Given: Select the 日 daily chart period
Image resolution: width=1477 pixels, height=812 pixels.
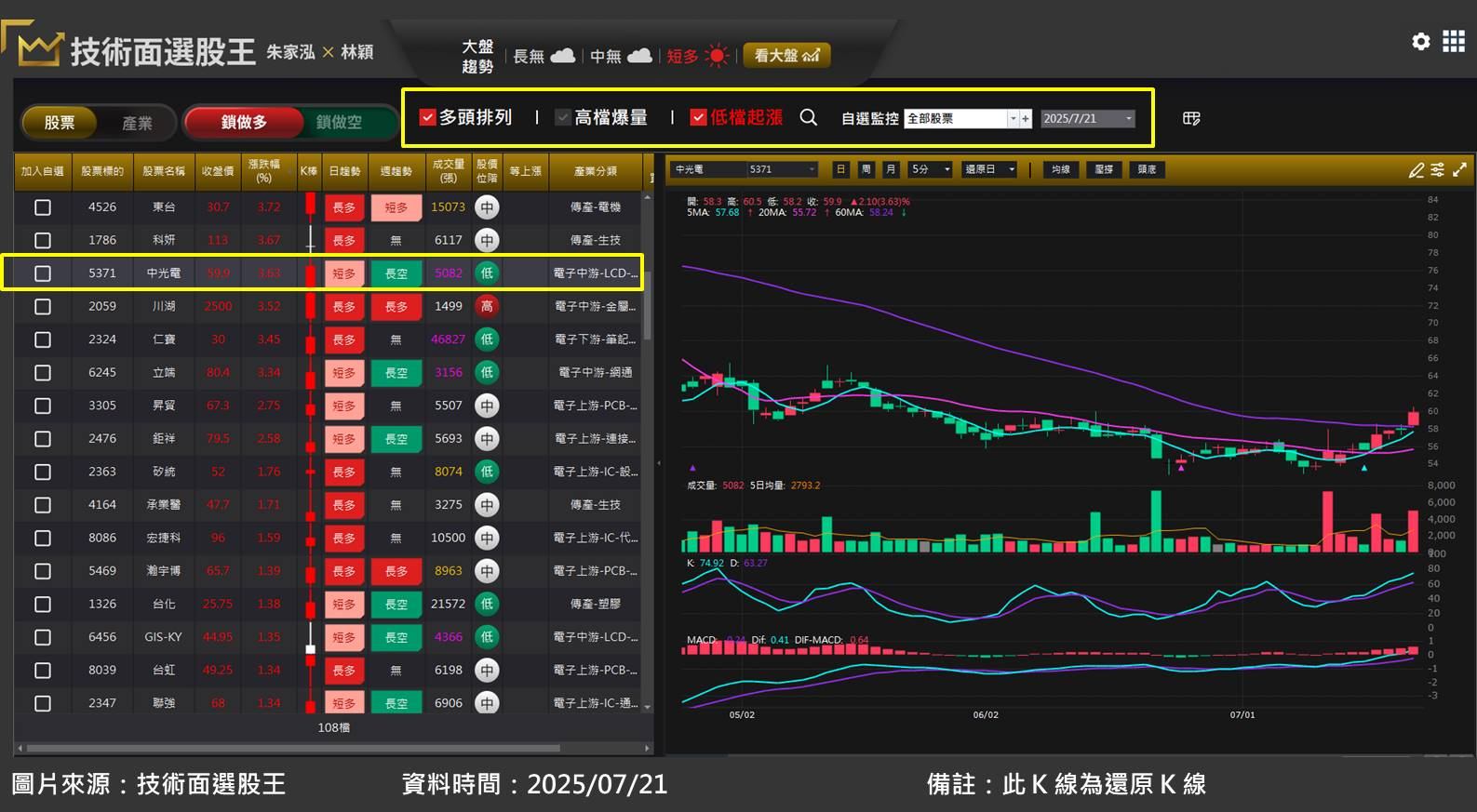Looking at the screenshot, I should 840,169.
